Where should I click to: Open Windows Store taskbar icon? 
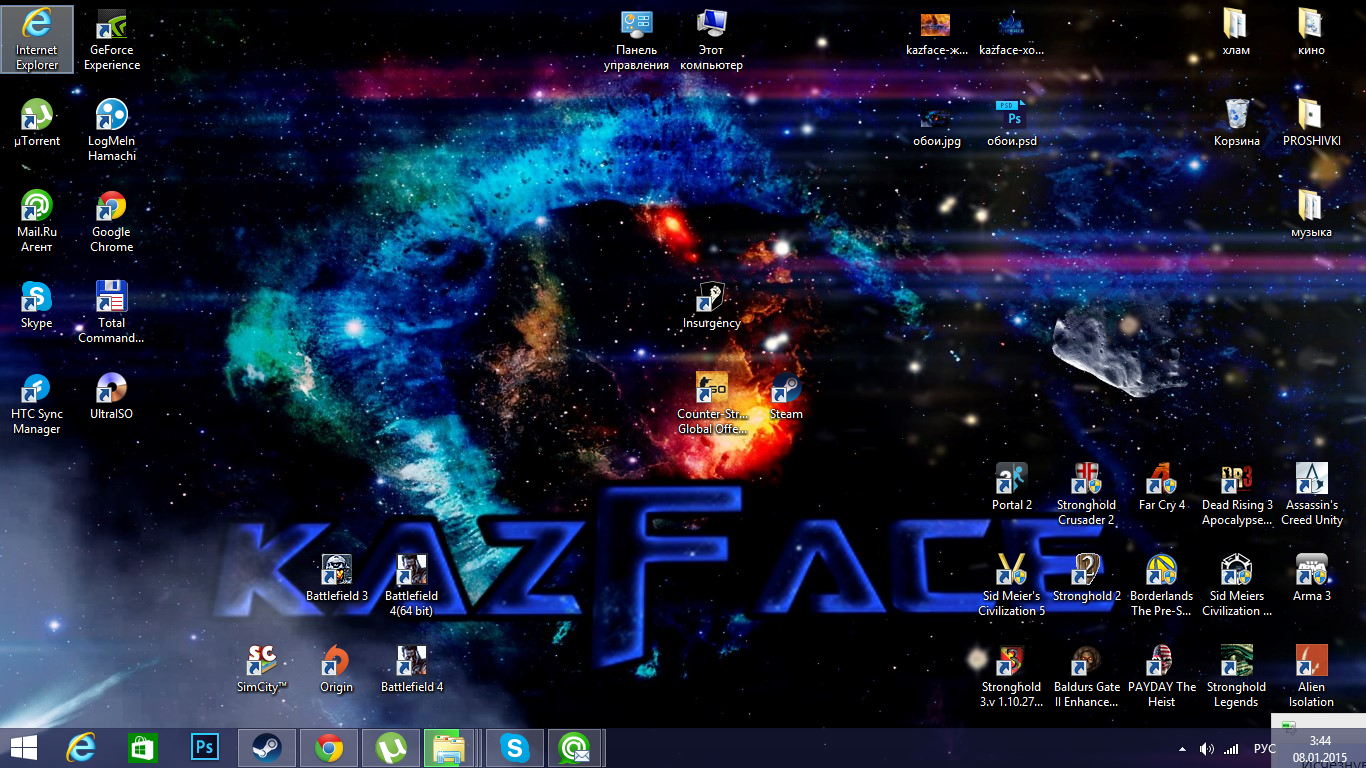coord(143,748)
